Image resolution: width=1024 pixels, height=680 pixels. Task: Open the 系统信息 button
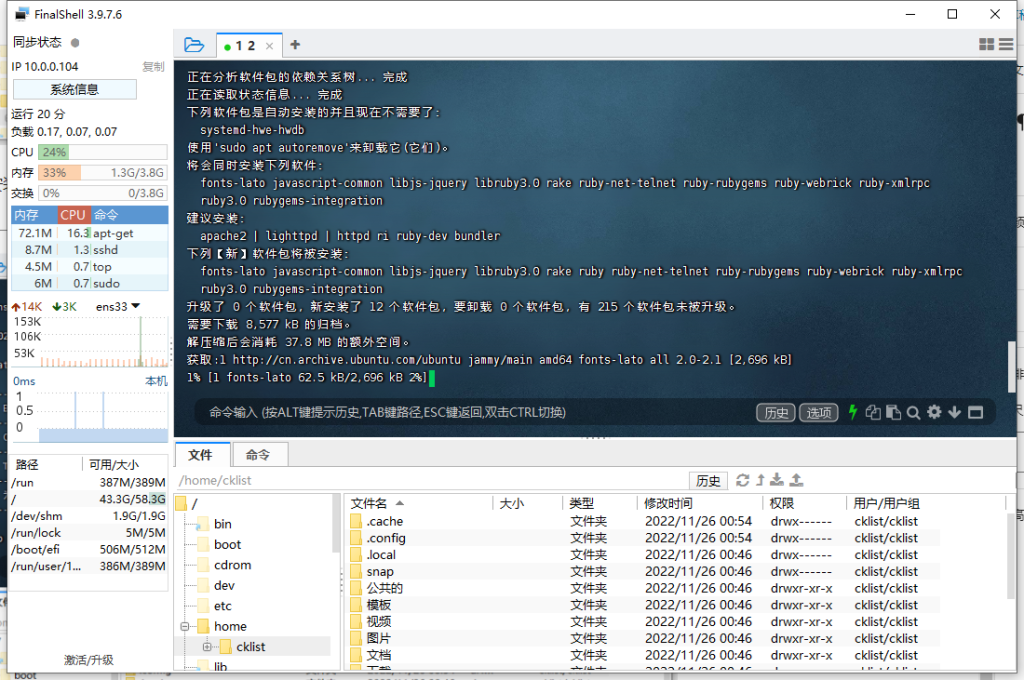74,89
